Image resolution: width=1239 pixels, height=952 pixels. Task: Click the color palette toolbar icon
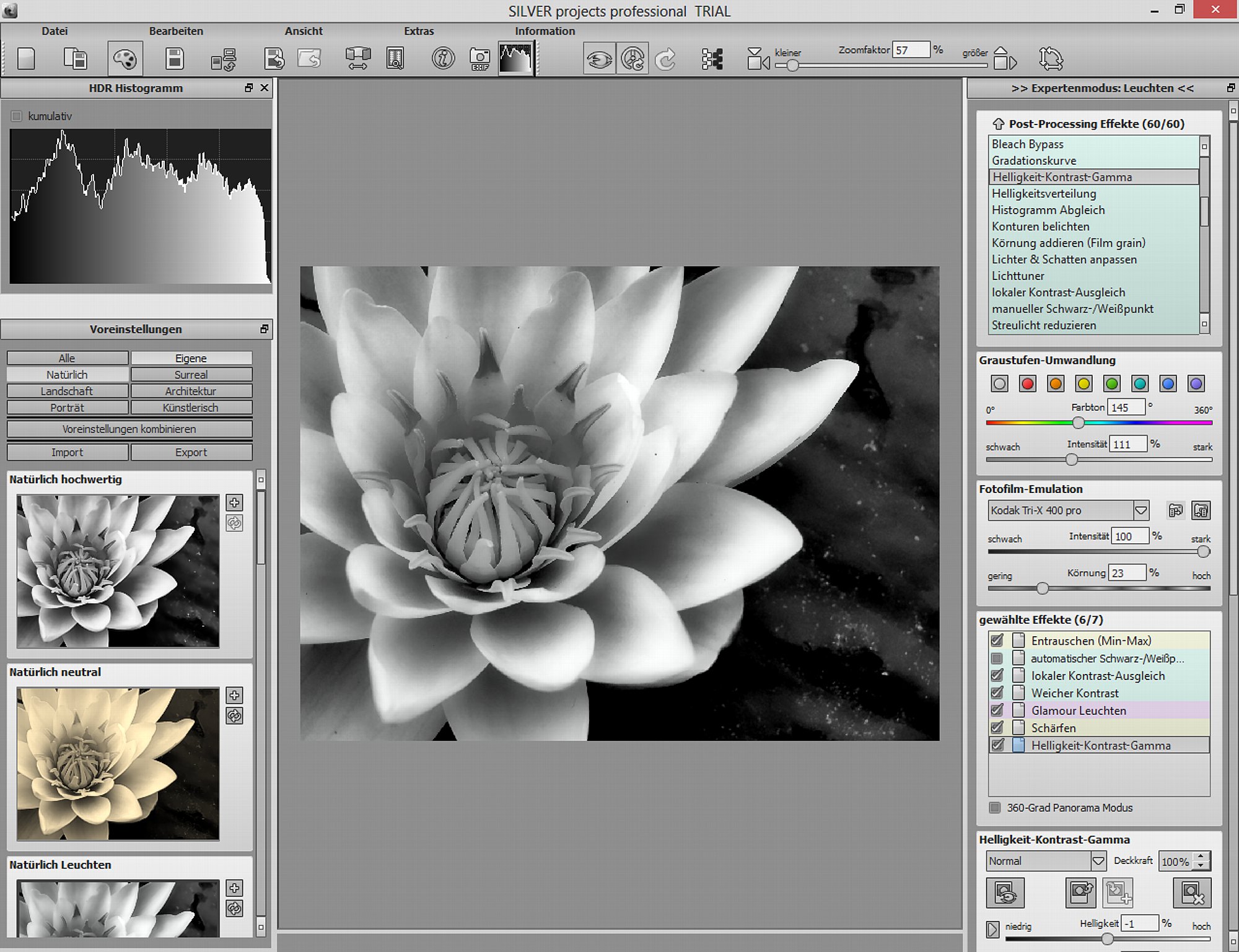click(x=125, y=59)
